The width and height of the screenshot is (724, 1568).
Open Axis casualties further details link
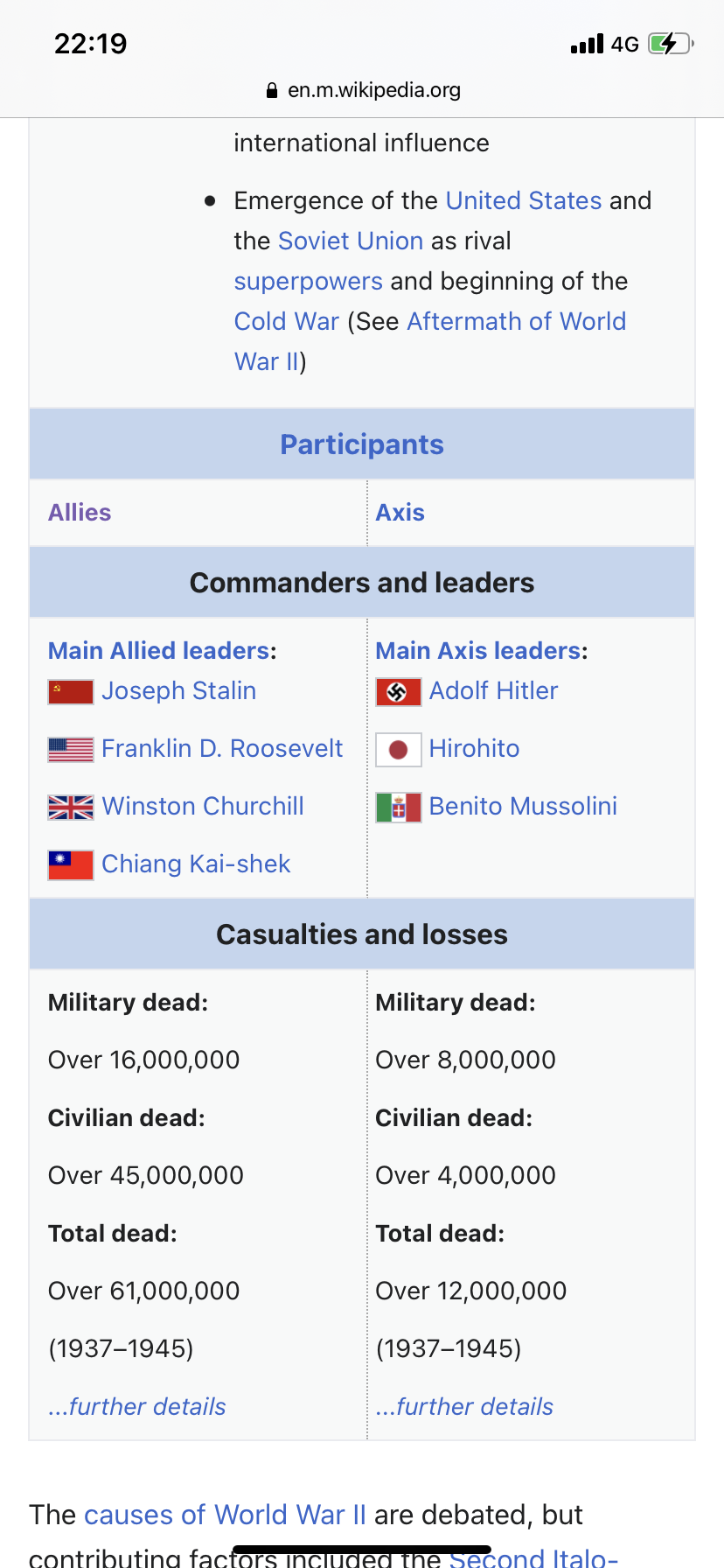[464, 1406]
